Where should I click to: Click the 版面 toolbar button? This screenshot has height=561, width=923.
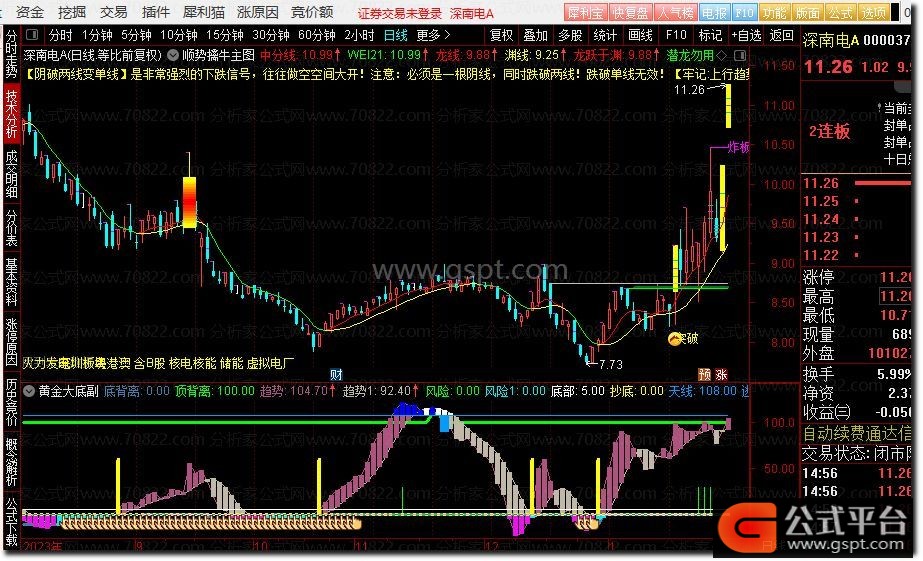point(807,12)
